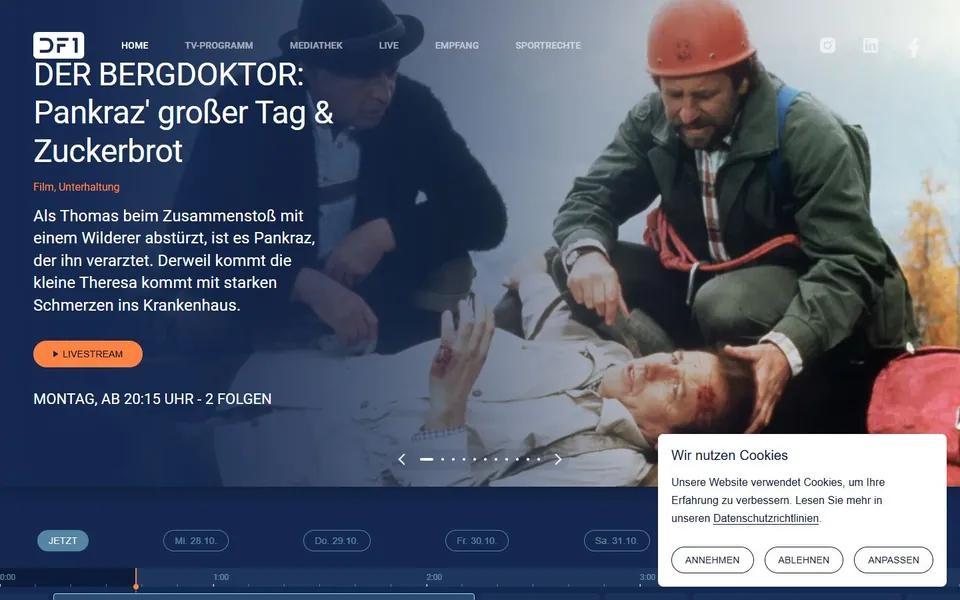
Task: Customize cookies with ANPASSEN
Action: [893, 560]
